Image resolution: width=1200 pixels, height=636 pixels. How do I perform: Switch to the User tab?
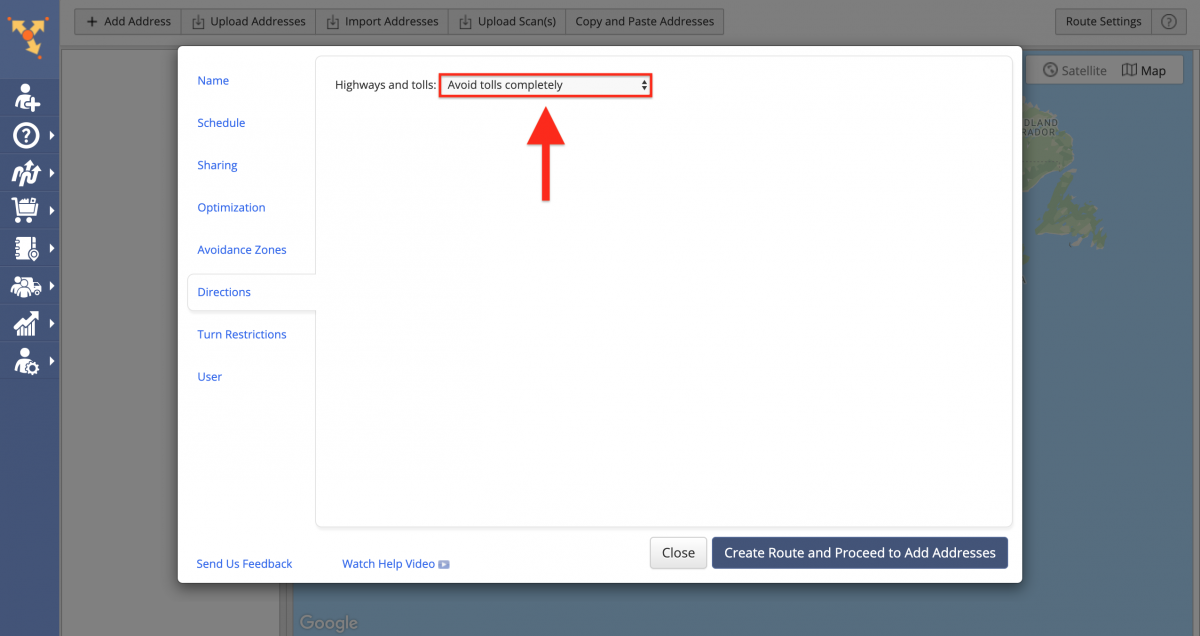click(210, 377)
